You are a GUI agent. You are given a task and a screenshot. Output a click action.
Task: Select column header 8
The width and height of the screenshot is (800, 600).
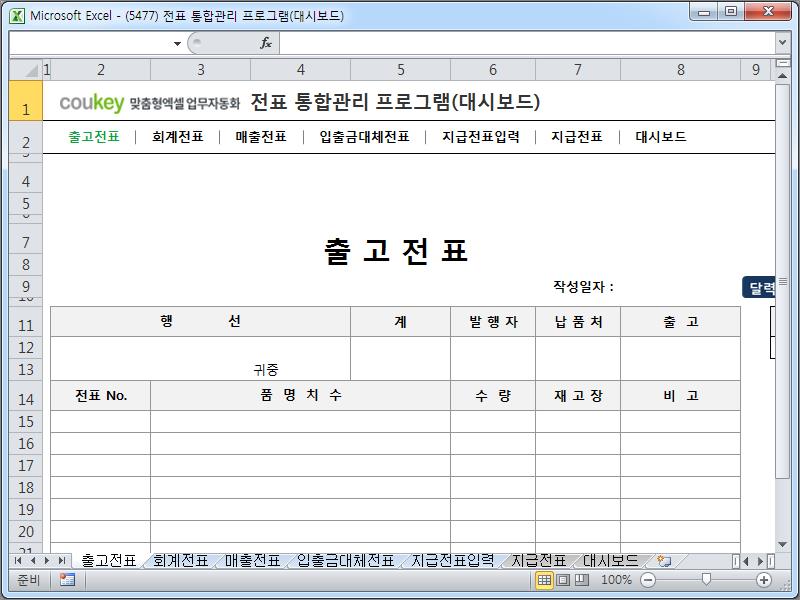tap(681, 69)
